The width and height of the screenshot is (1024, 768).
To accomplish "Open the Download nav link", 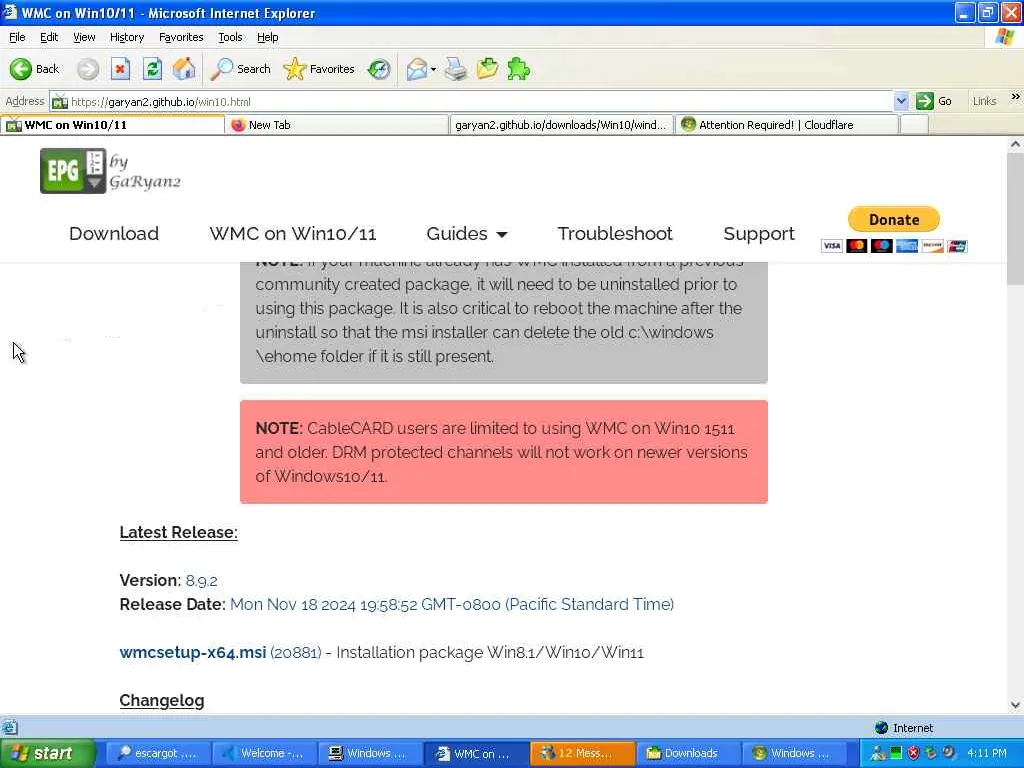I will pos(114,234).
